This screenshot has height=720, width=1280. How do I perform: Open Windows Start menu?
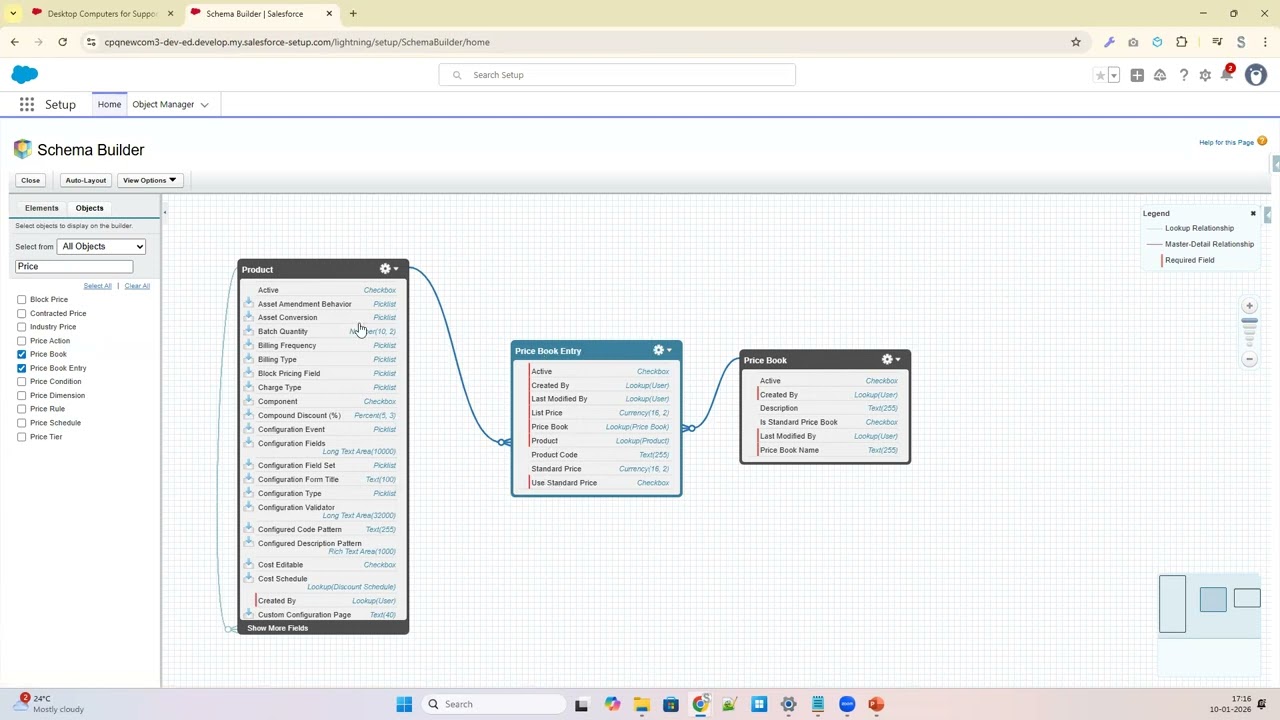(x=404, y=704)
